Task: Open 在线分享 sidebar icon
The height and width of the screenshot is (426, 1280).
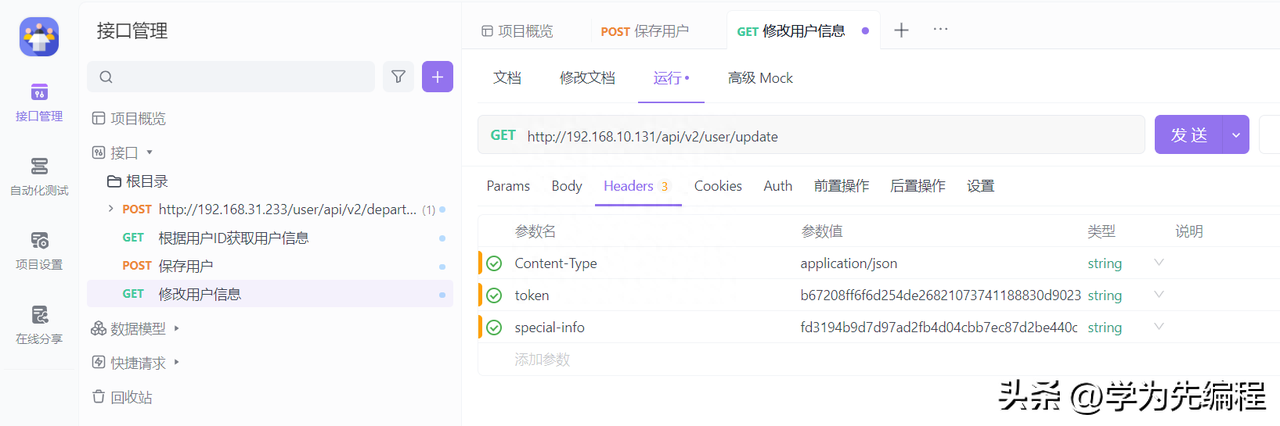Action: 39,324
